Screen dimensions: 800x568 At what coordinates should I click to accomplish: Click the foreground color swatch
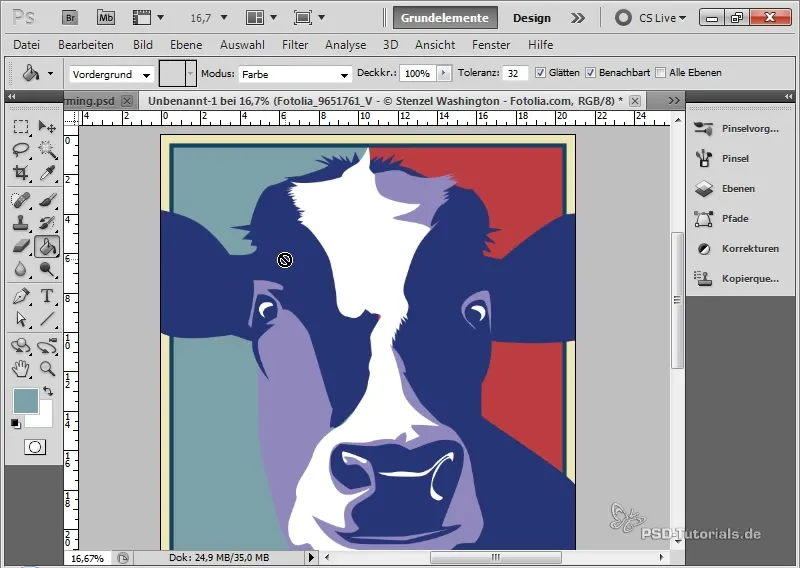(26, 401)
